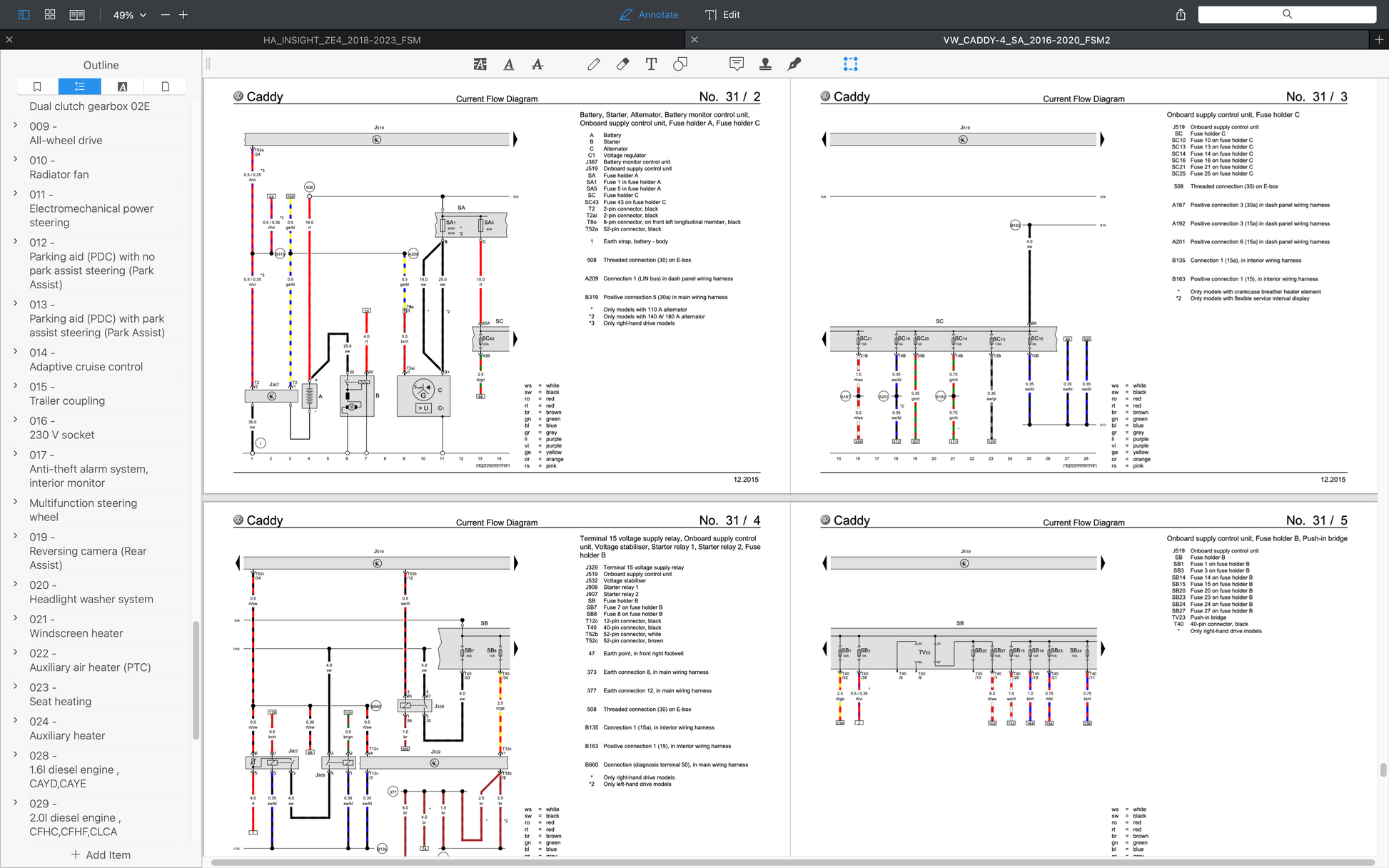
Task: Click the Annotate mode button
Action: pos(649,14)
